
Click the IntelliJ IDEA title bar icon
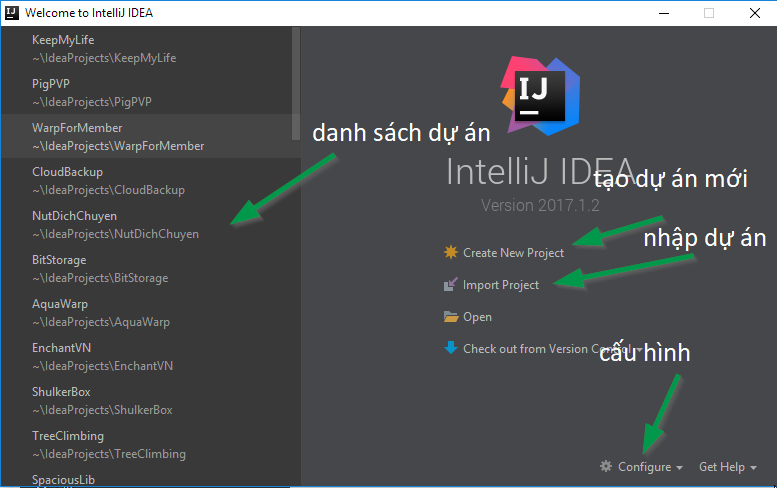tap(11, 12)
